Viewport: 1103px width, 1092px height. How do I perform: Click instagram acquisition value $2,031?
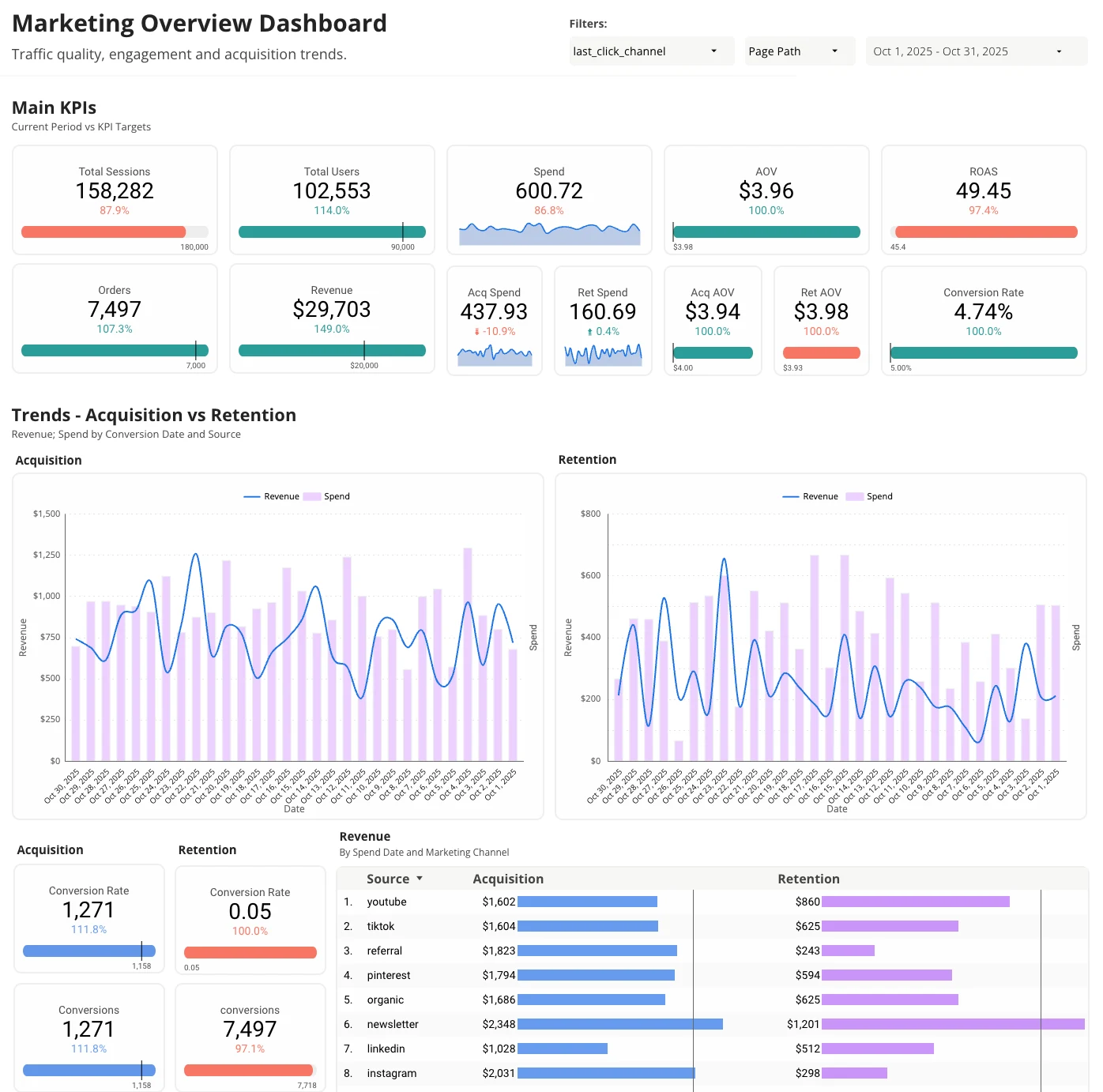(499, 1073)
